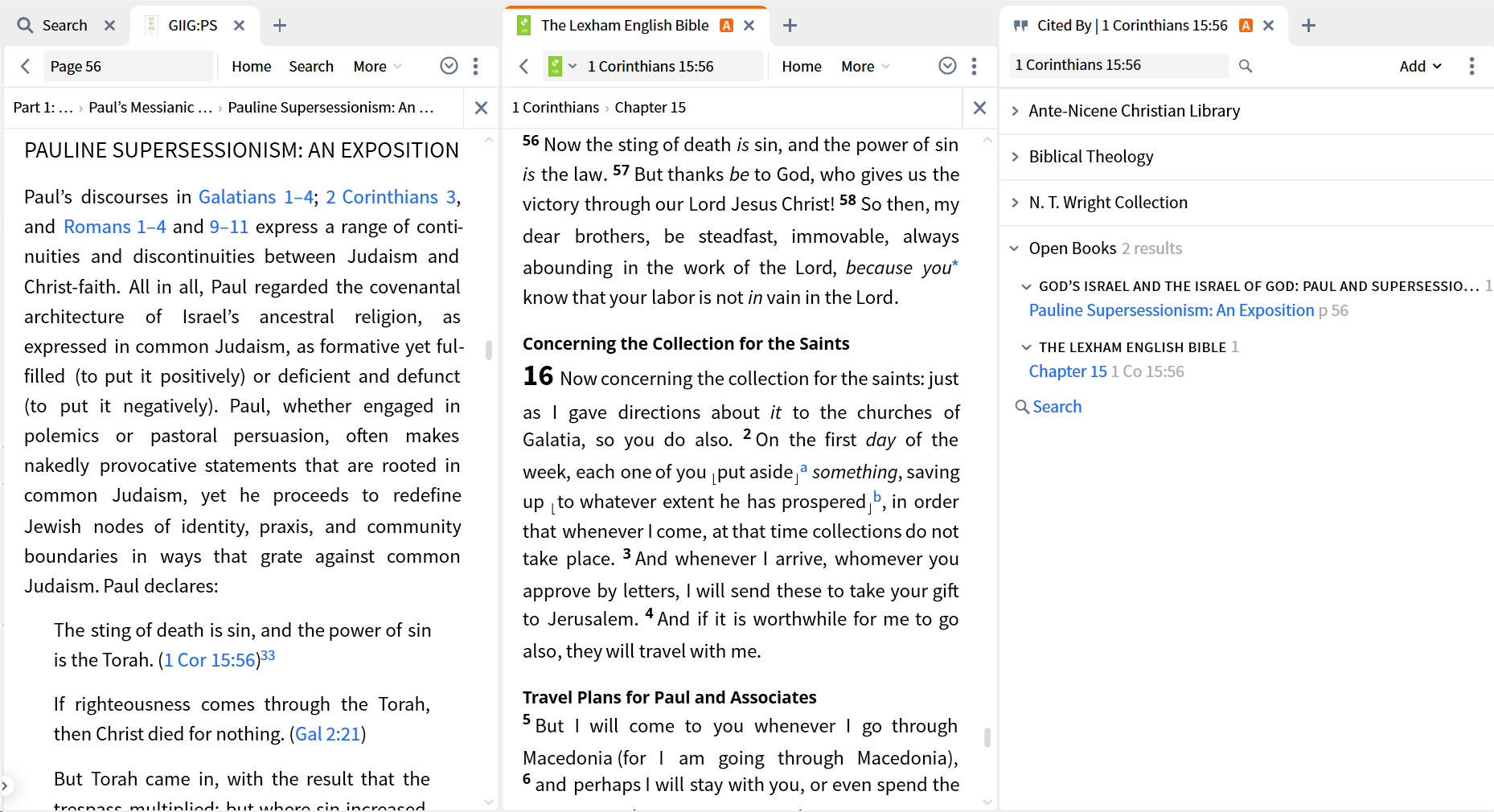Click the 1 Corinthians breadcrumb
Screen dimensions: 1494x812
(556, 108)
